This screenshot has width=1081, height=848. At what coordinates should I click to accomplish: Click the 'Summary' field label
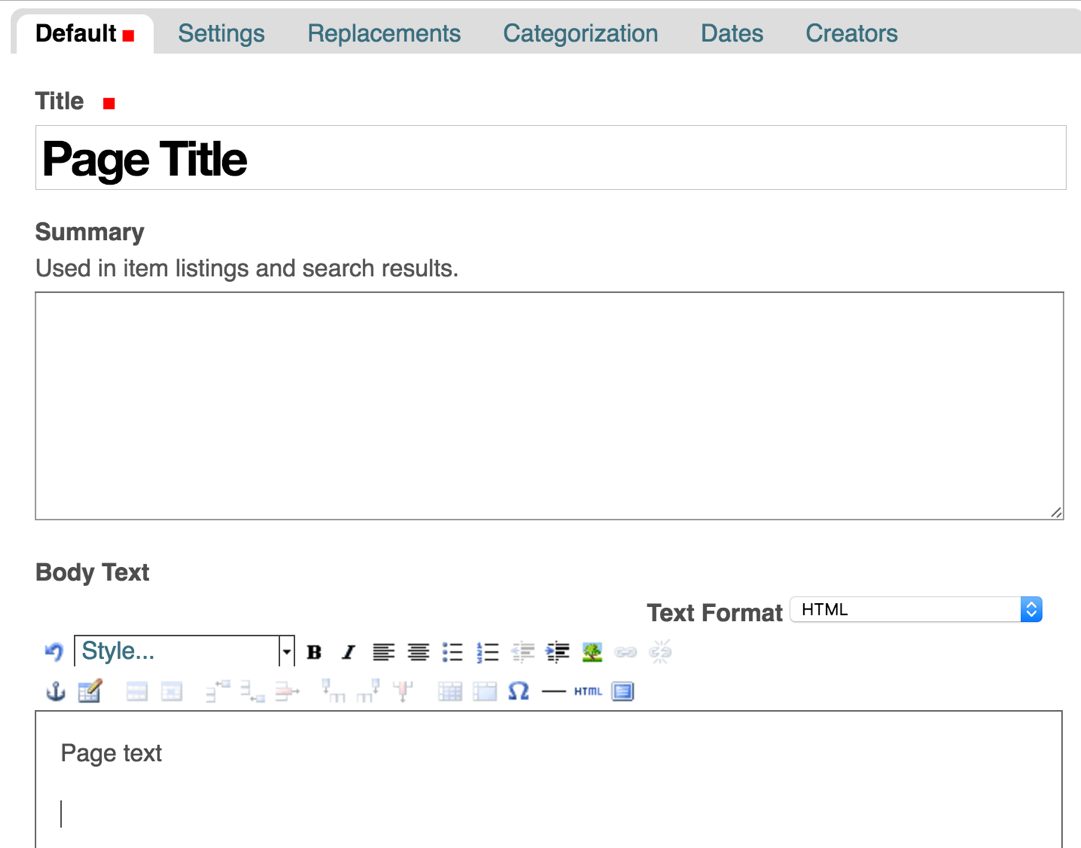coord(90,232)
